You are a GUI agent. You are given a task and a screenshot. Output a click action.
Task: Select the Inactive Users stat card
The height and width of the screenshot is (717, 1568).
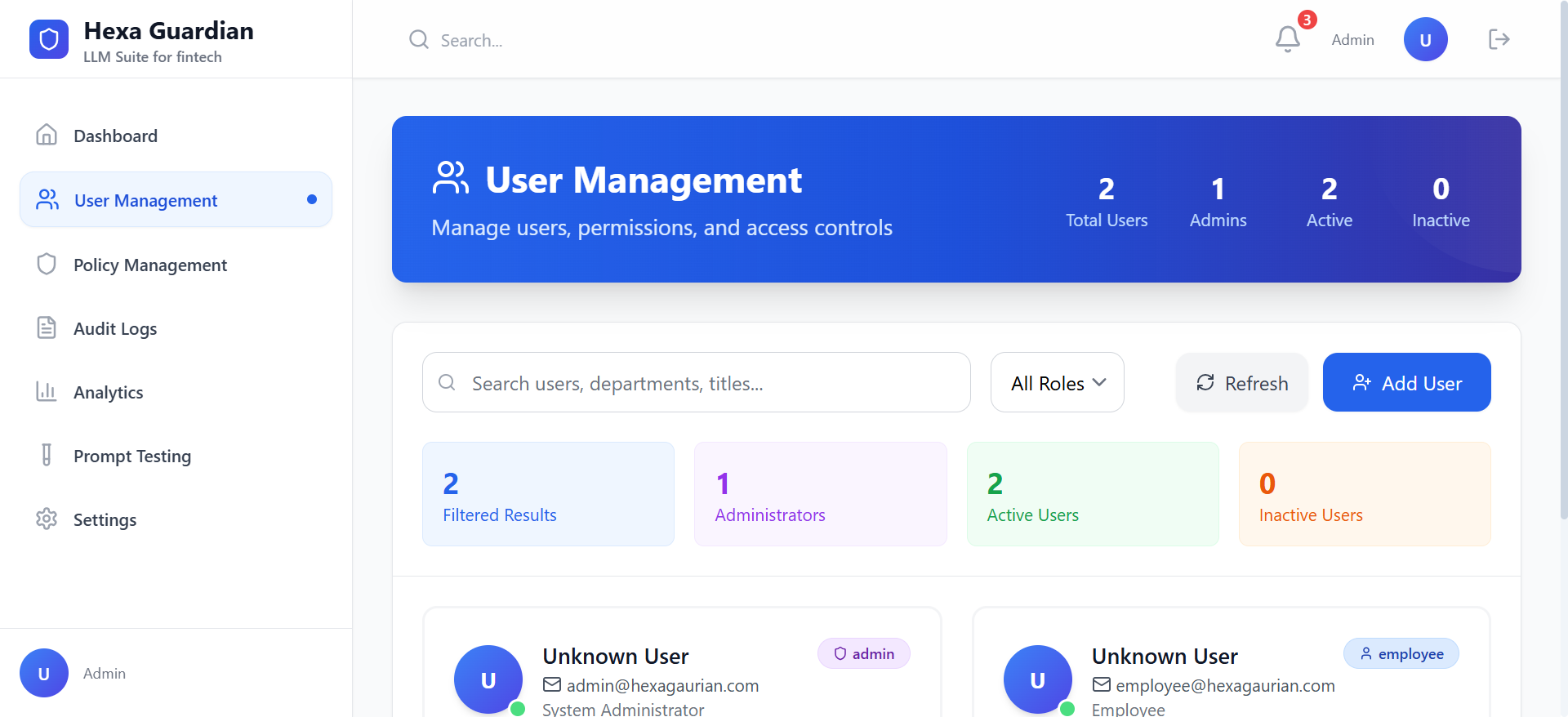tap(1364, 494)
